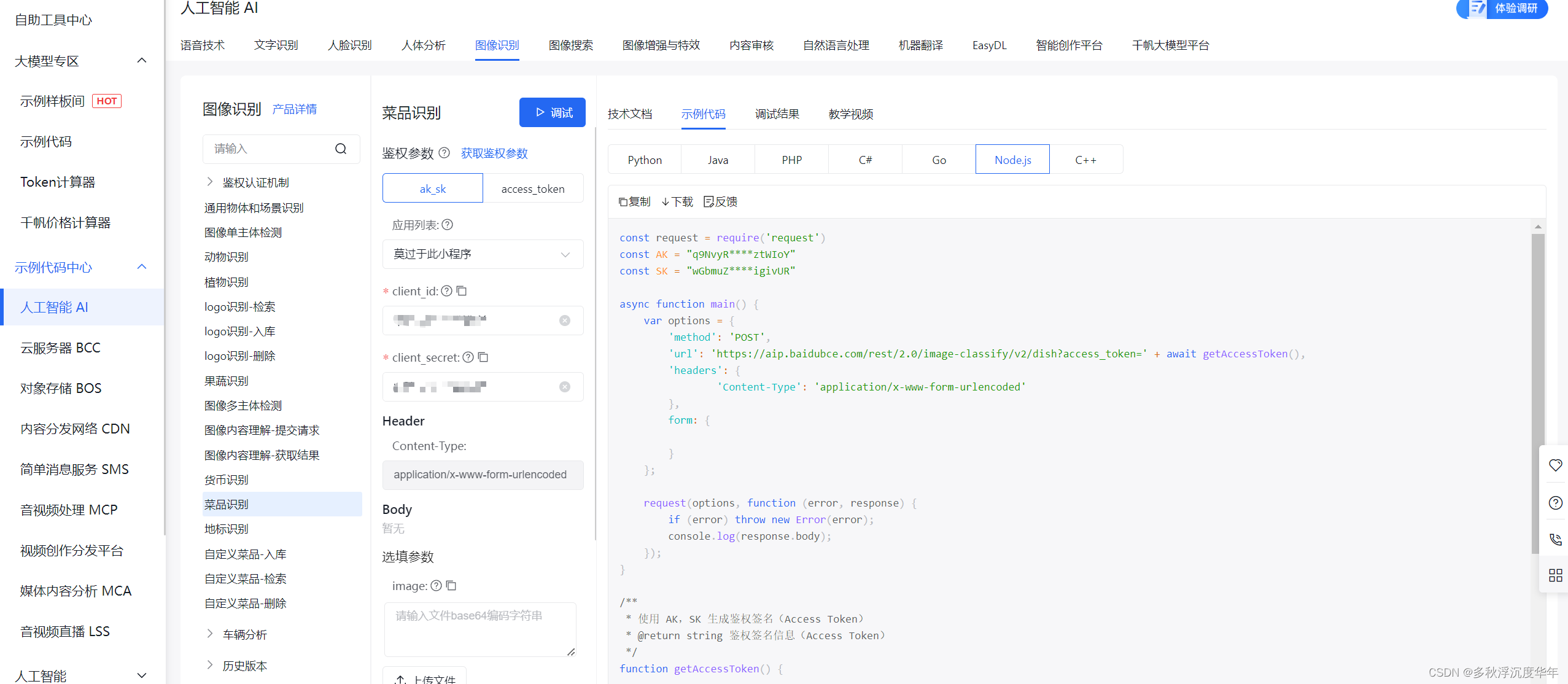Select 果蔬识别 in the API list

click(x=227, y=381)
